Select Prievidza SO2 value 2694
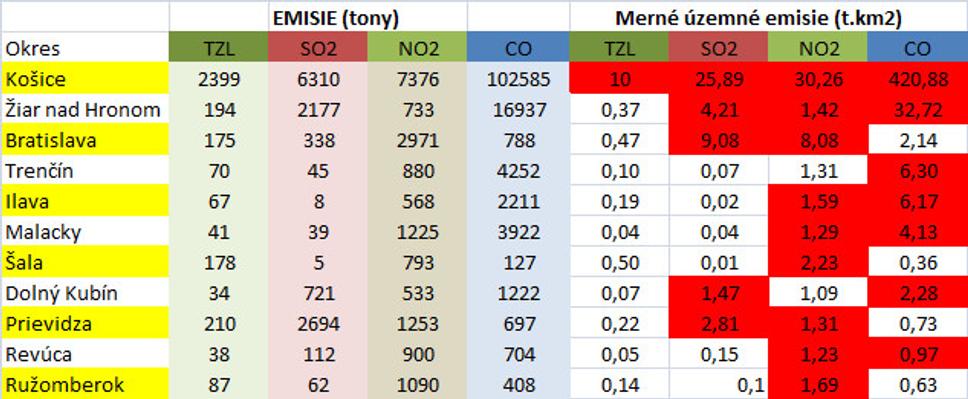This screenshot has height=399, width=968. (x=318, y=323)
